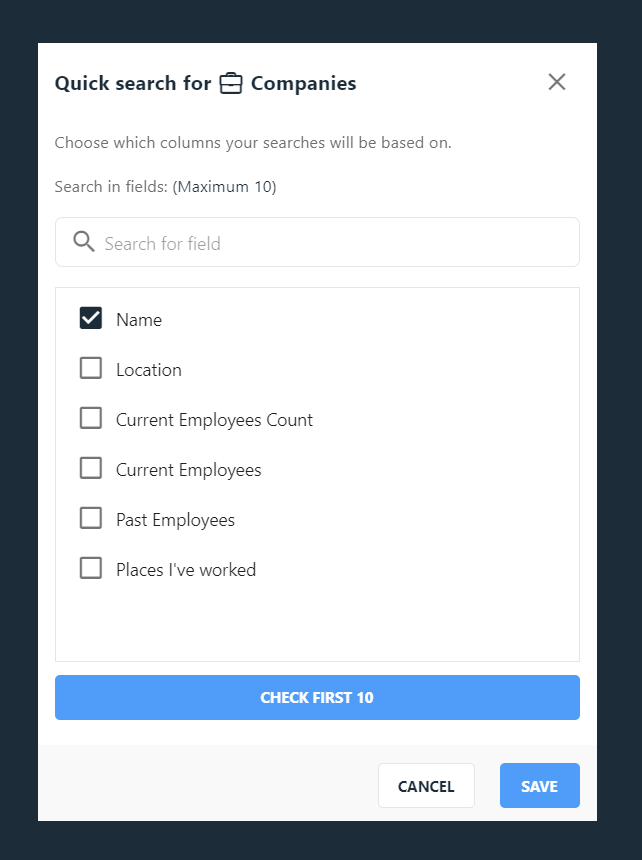Enable the Location checkbox
Screen dimensions: 642x860
tap(91, 368)
